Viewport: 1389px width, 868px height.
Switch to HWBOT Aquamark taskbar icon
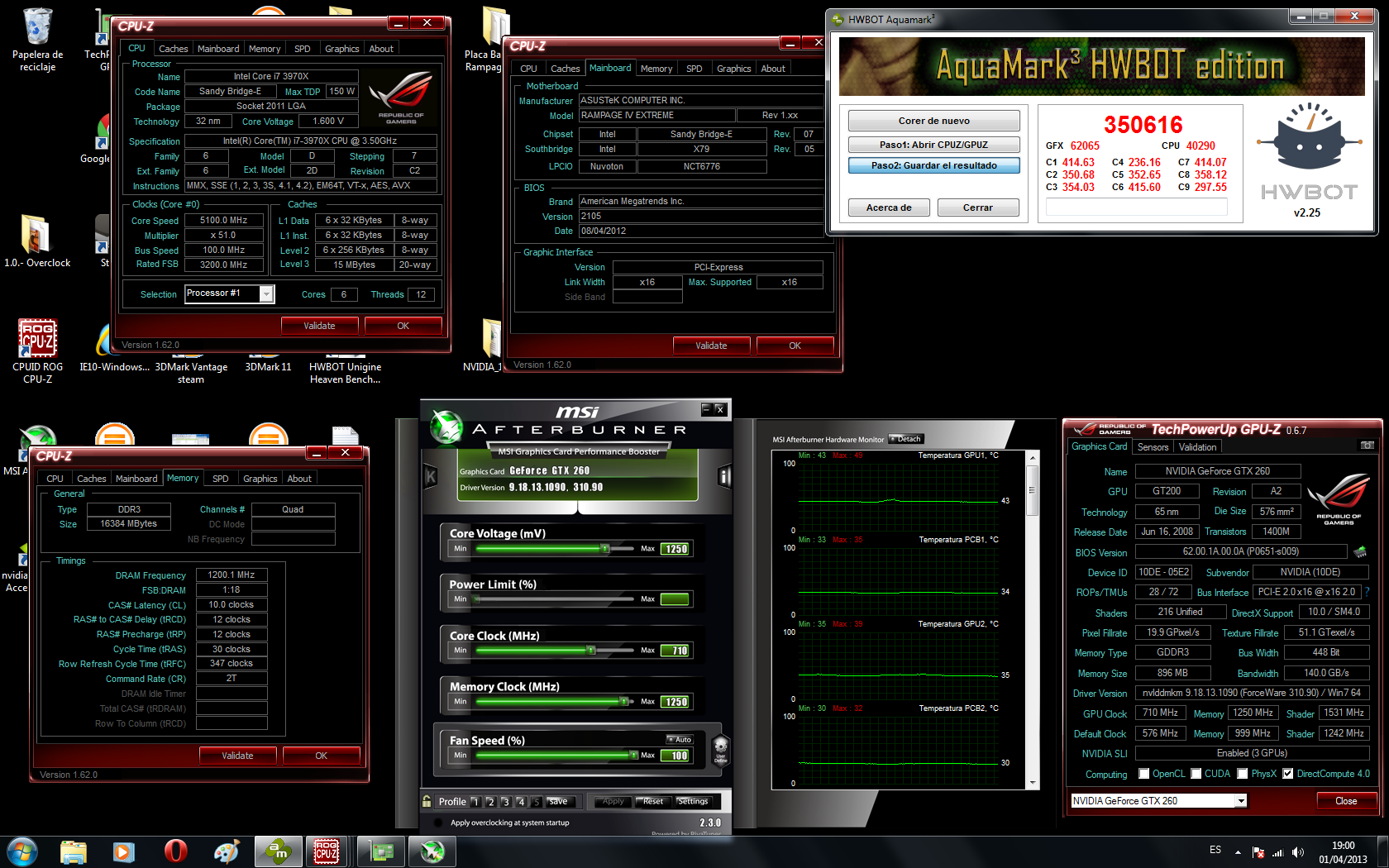[278, 851]
